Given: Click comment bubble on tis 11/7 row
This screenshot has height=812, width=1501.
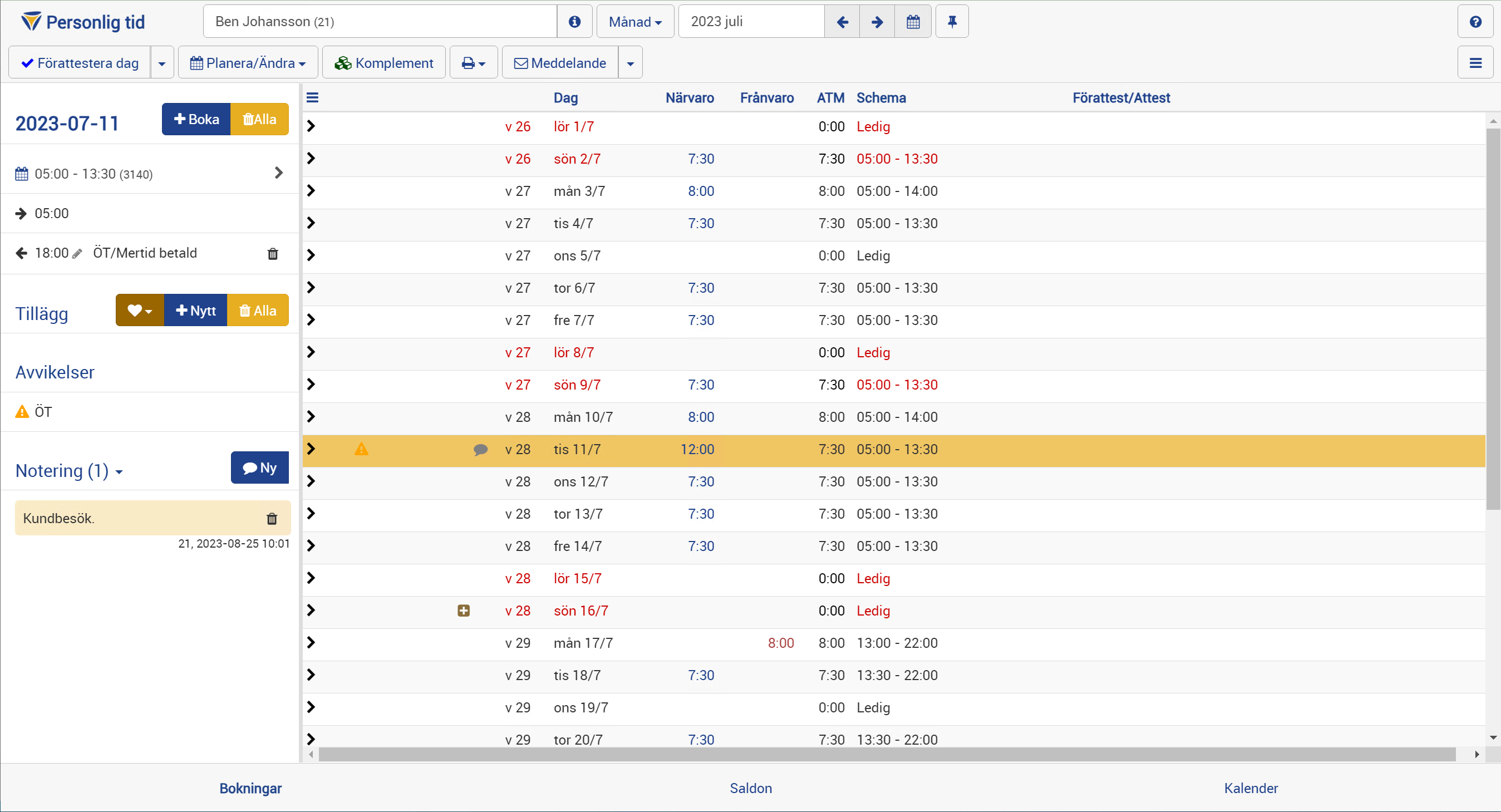Looking at the screenshot, I should [481, 450].
